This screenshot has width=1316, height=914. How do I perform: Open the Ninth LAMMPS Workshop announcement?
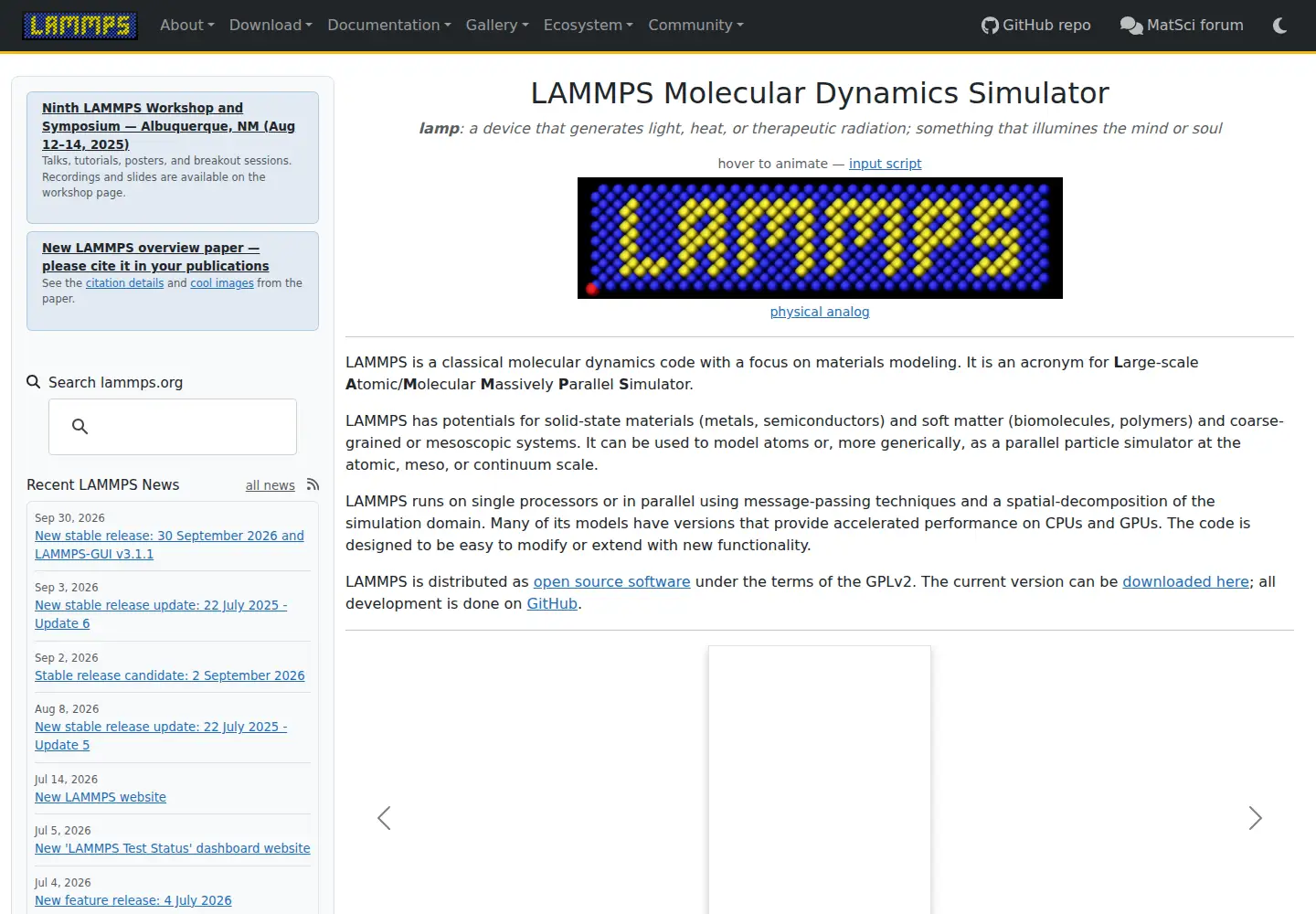pos(168,126)
